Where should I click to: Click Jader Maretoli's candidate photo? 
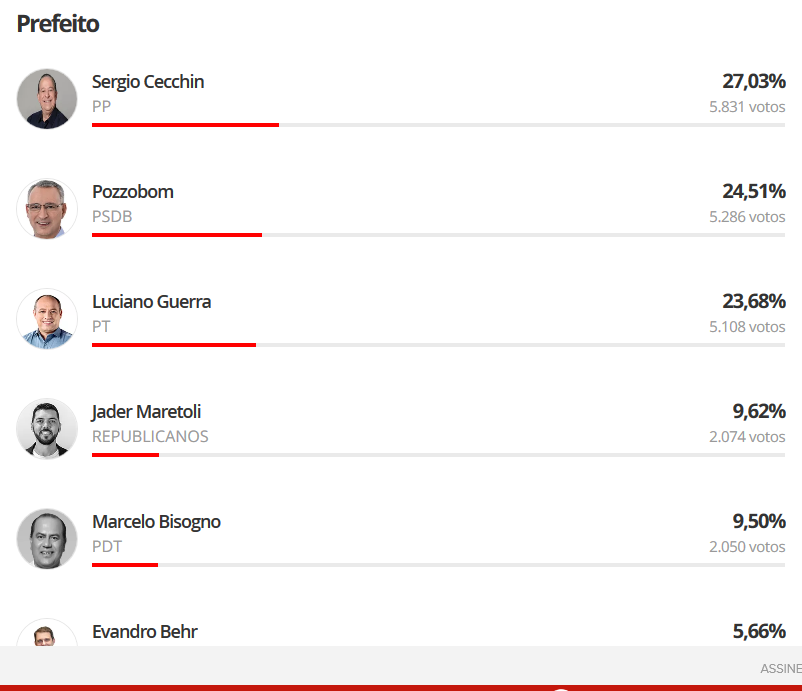coord(47,429)
